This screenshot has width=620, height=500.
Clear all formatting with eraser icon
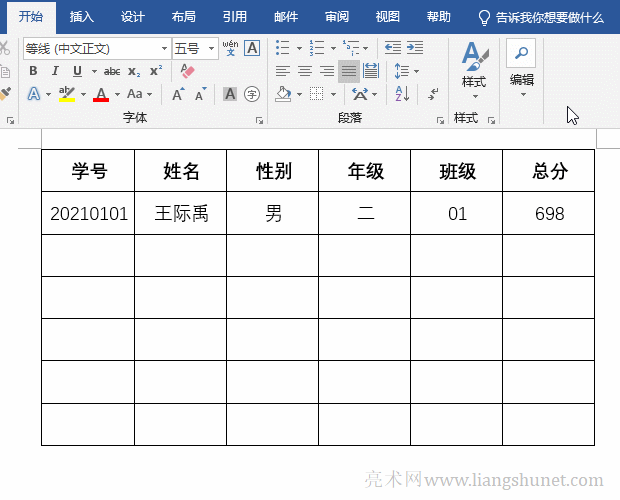187,71
